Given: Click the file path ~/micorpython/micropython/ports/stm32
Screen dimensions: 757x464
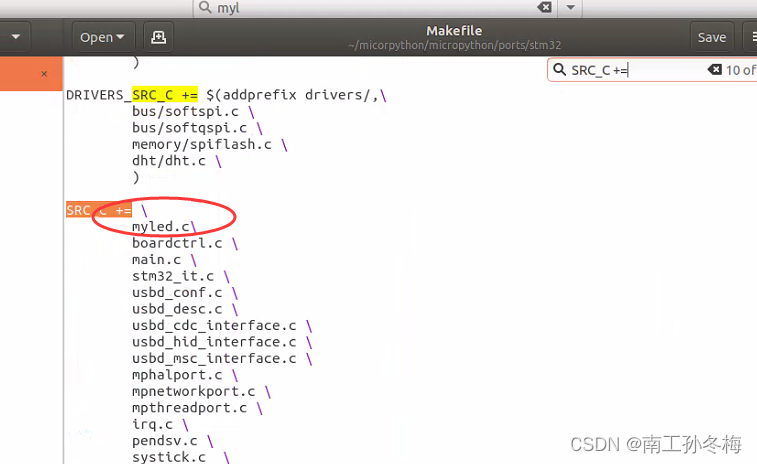Looking at the screenshot, I should pyautogui.click(x=454, y=45).
